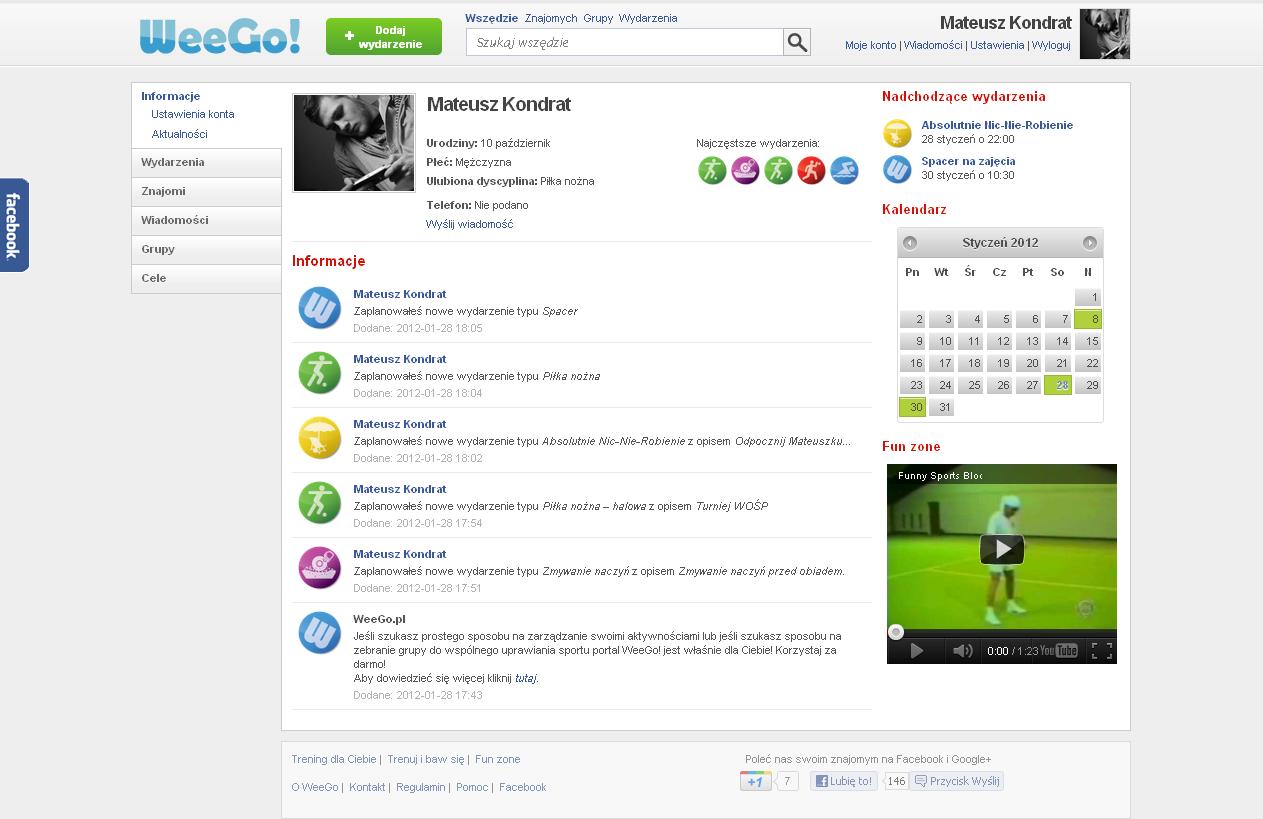Viewport: 1263px width, 819px height.
Task: Click the red sports icon in frequent events
Action: pyautogui.click(x=811, y=171)
